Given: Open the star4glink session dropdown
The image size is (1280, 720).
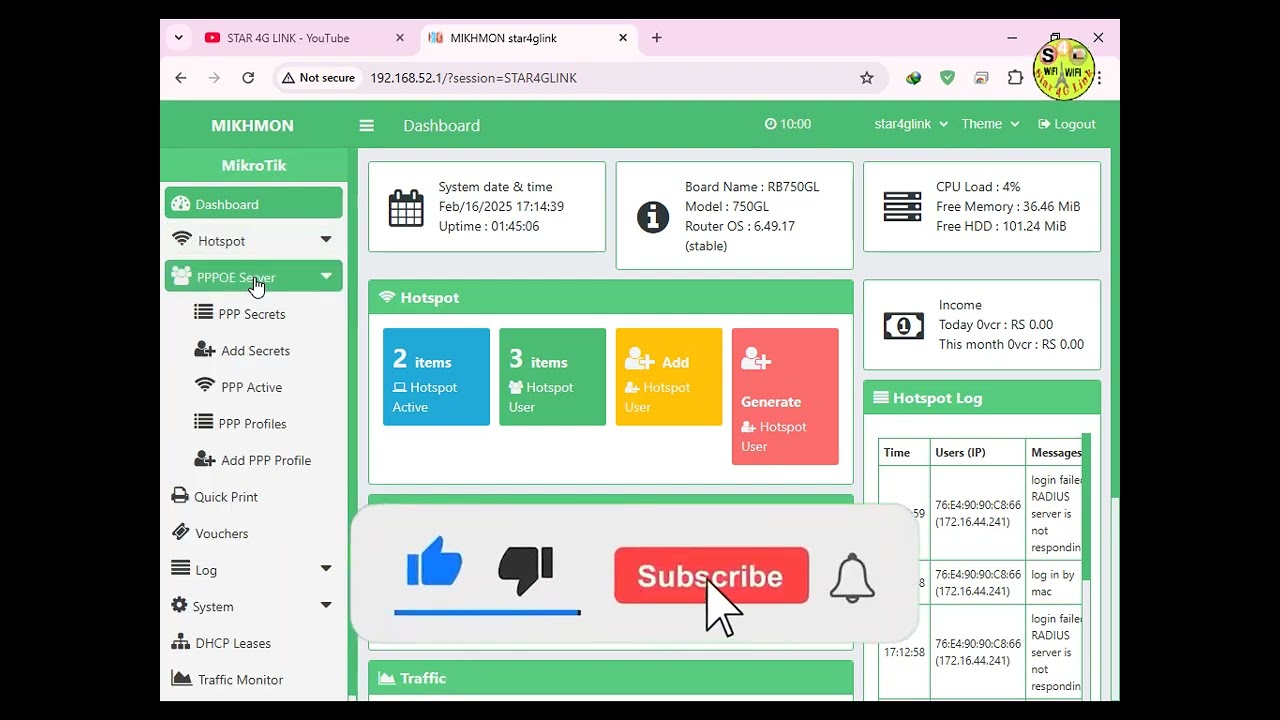Looking at the screenshot, I should pyautogui.click(x=911, y=124).
